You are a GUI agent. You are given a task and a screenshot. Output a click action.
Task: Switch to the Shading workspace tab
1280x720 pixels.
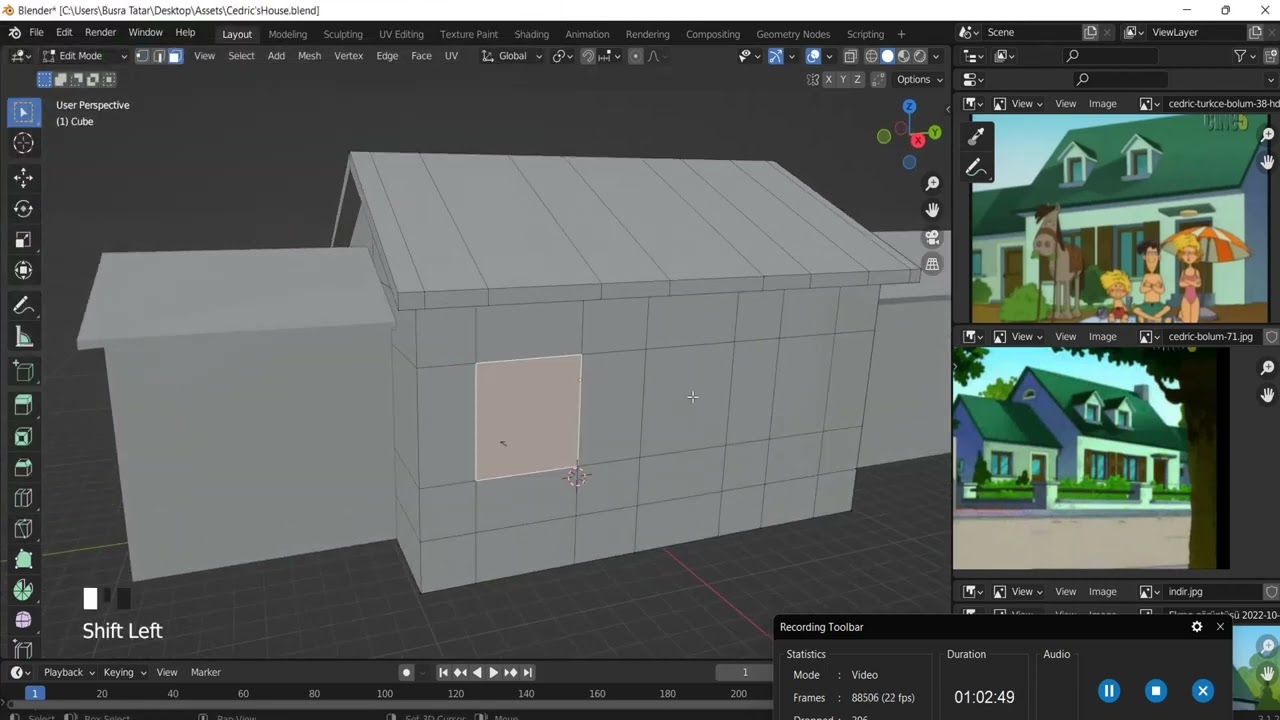(x=531, y=34)
